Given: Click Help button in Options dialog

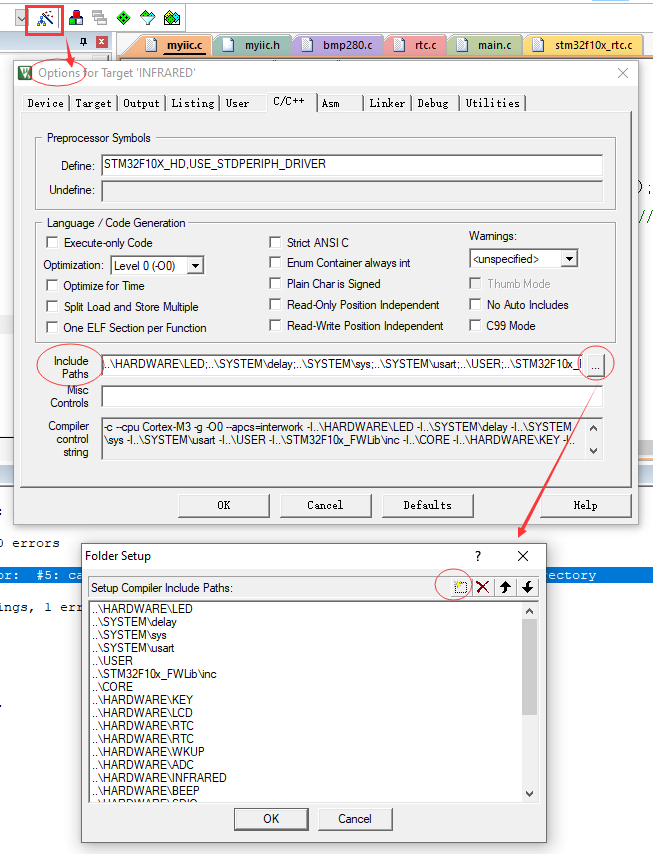Looking at the screenshot, I should [x=585, y=505].
